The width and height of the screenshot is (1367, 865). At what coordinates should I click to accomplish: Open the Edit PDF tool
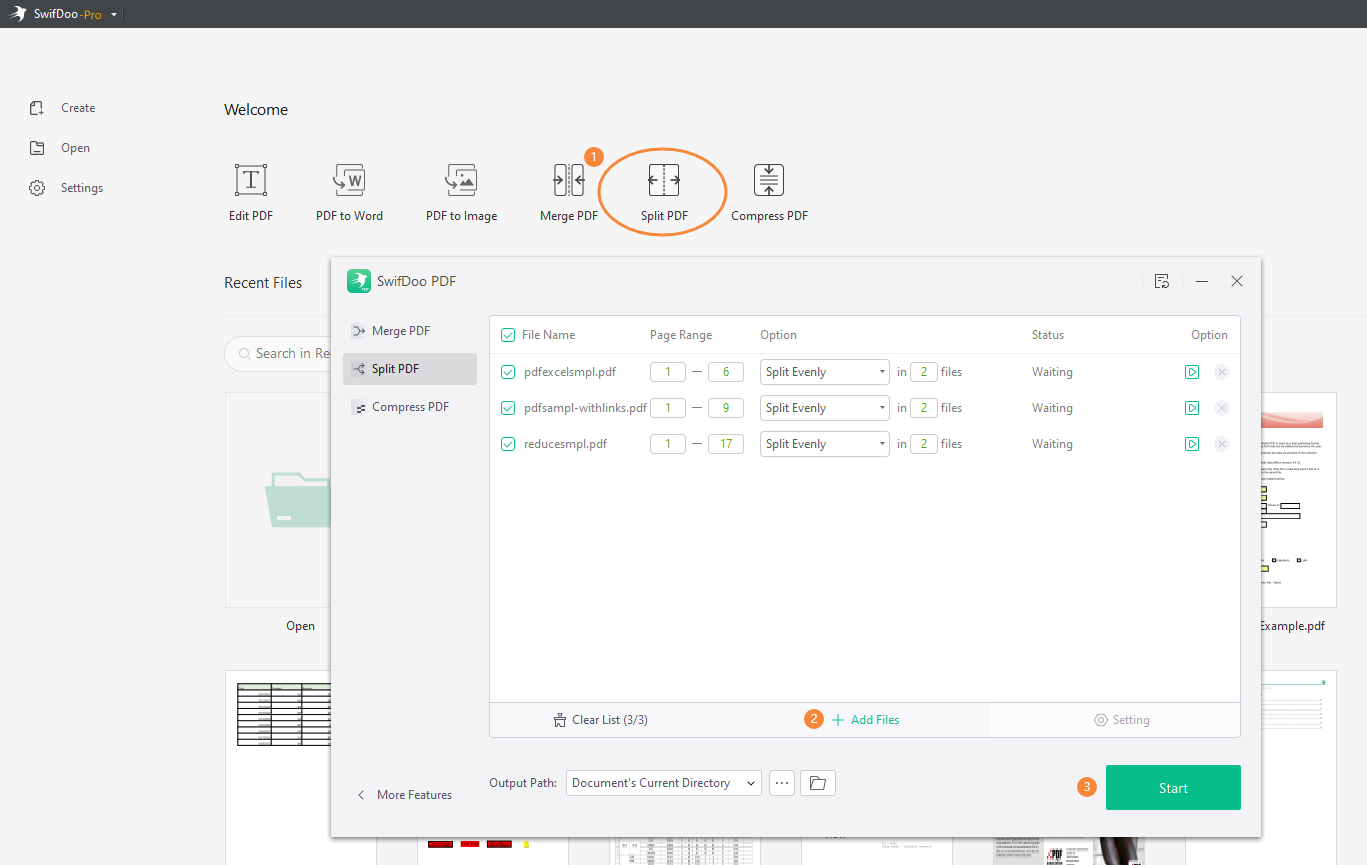[250, 193]
